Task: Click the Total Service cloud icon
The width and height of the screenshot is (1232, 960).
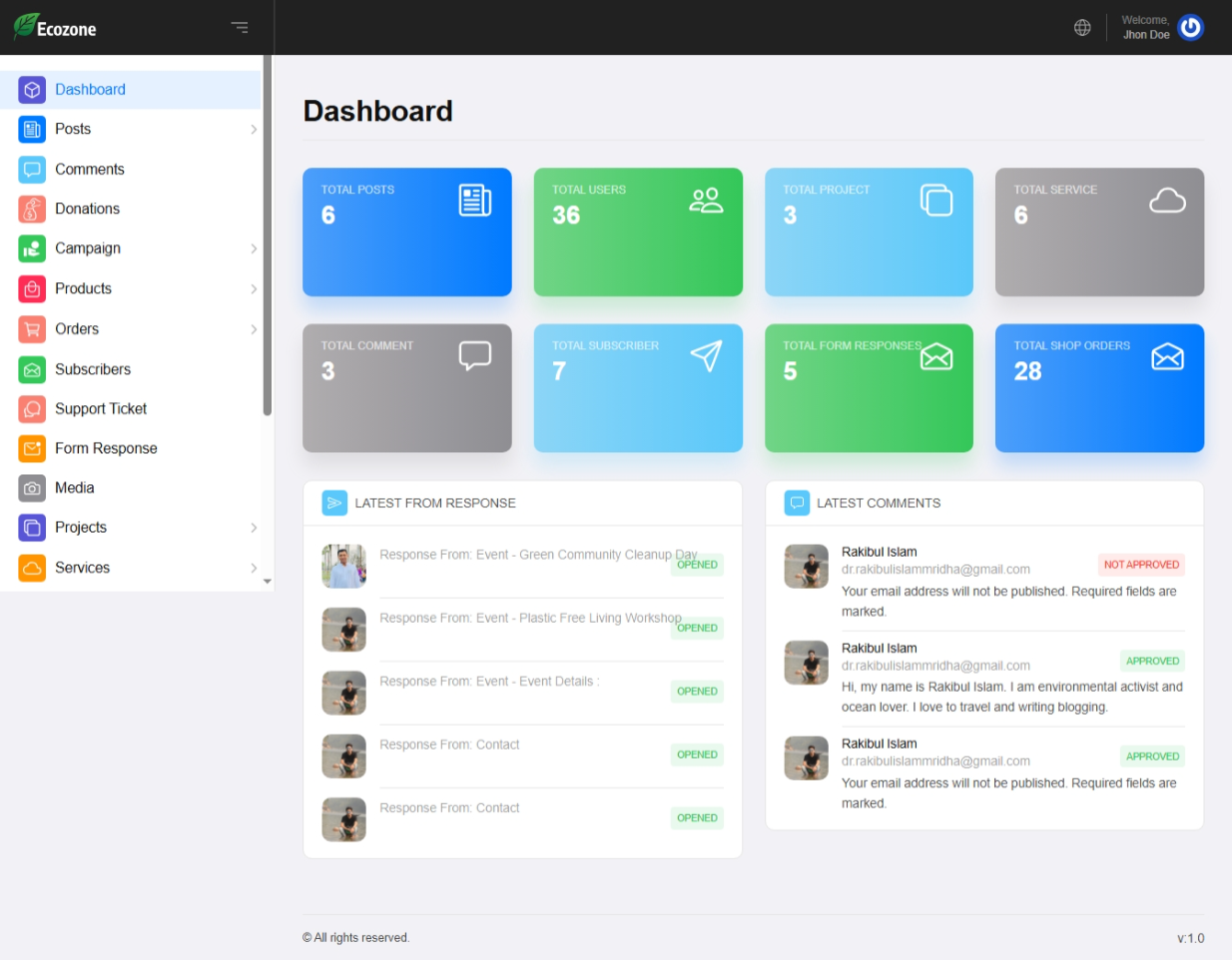Action: pos(1166,201)
